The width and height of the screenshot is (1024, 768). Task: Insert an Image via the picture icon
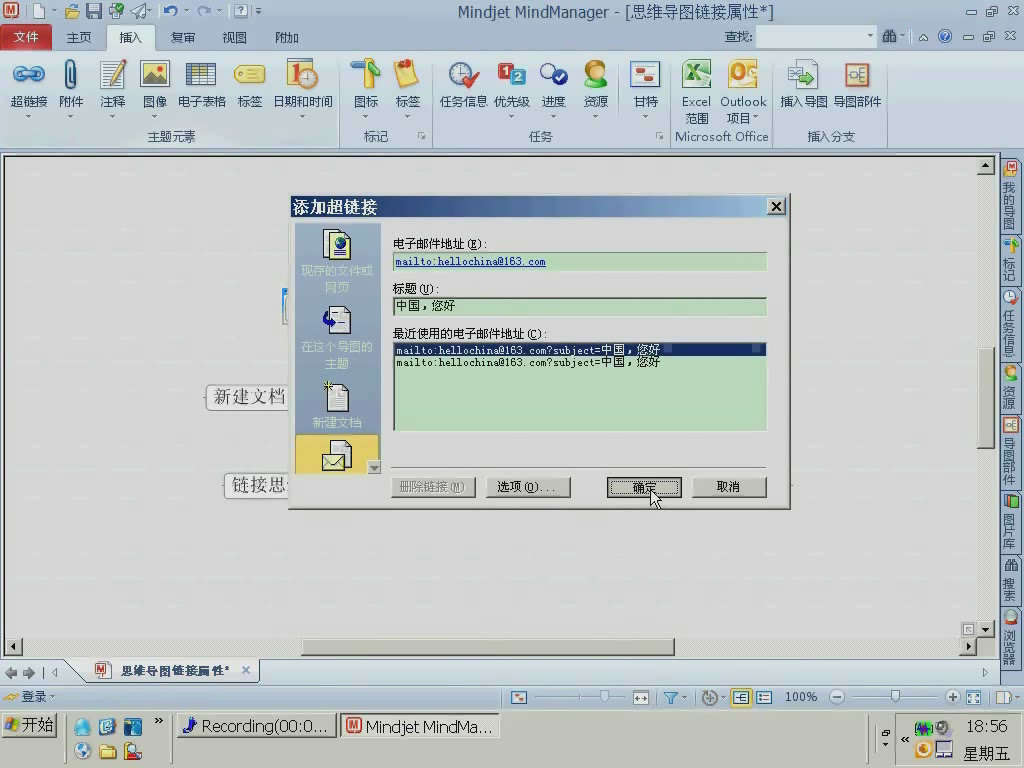pos(155,74)
